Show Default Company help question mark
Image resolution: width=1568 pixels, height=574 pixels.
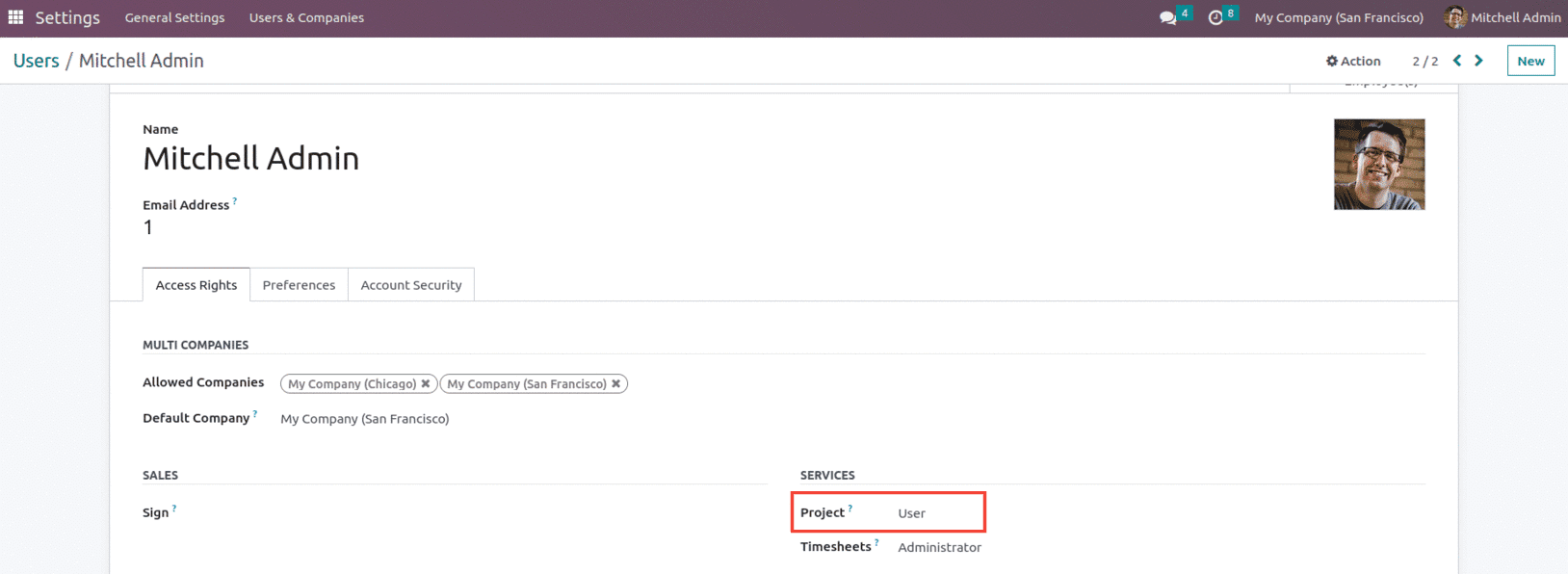[255, 414]
